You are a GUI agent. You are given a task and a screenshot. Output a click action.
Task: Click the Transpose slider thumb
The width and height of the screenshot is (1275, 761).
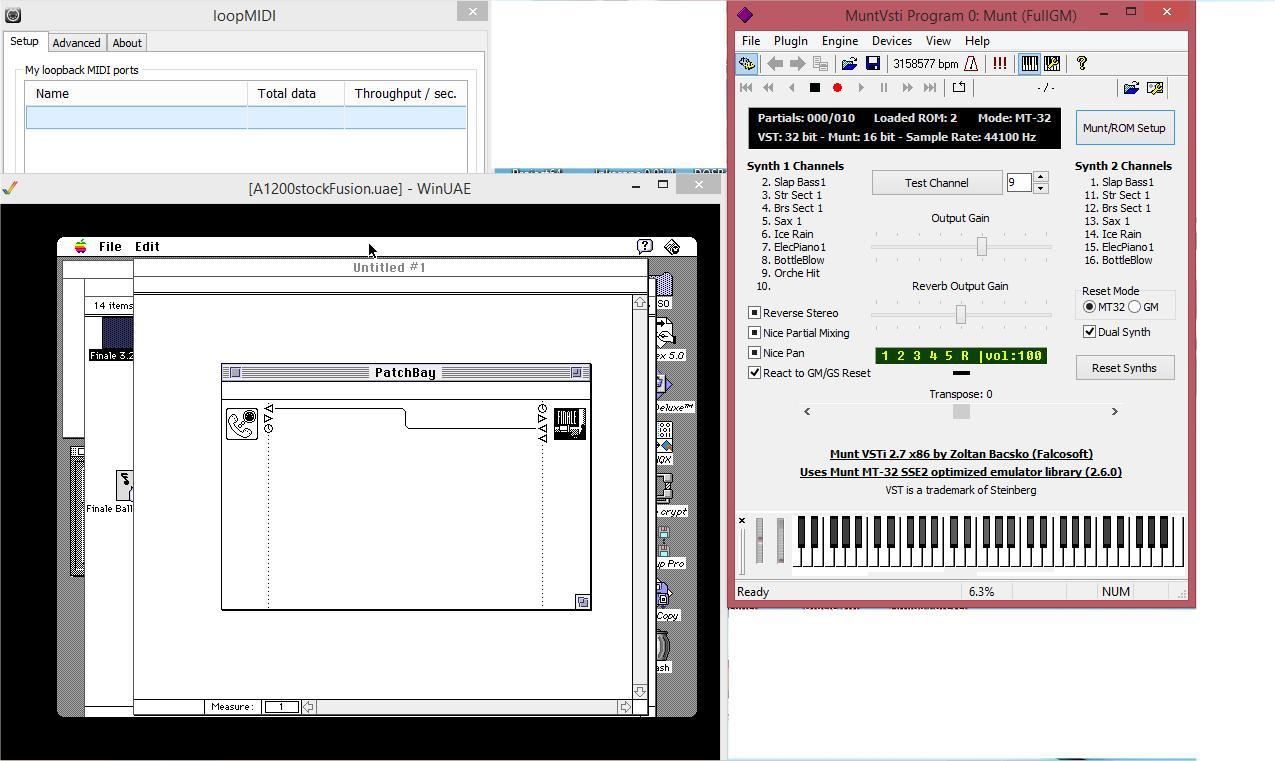point(961,411)
